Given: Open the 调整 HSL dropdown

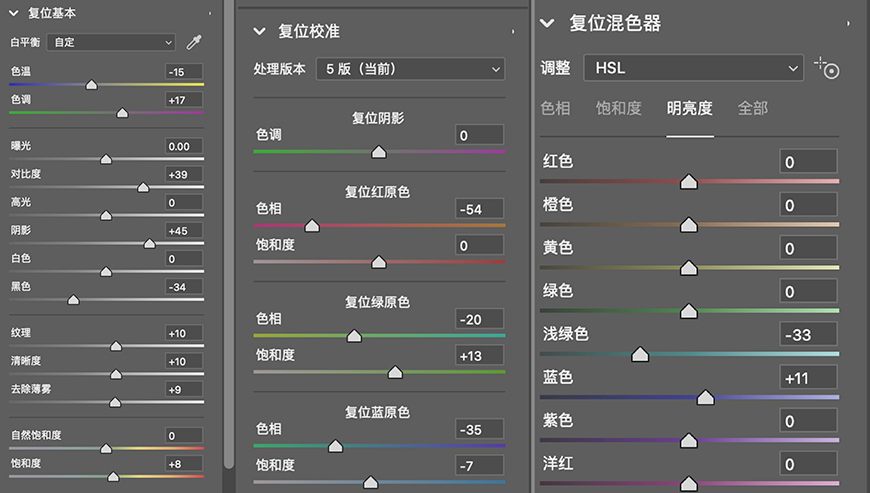Looking at the screenshot, I should tap(693, 68).
